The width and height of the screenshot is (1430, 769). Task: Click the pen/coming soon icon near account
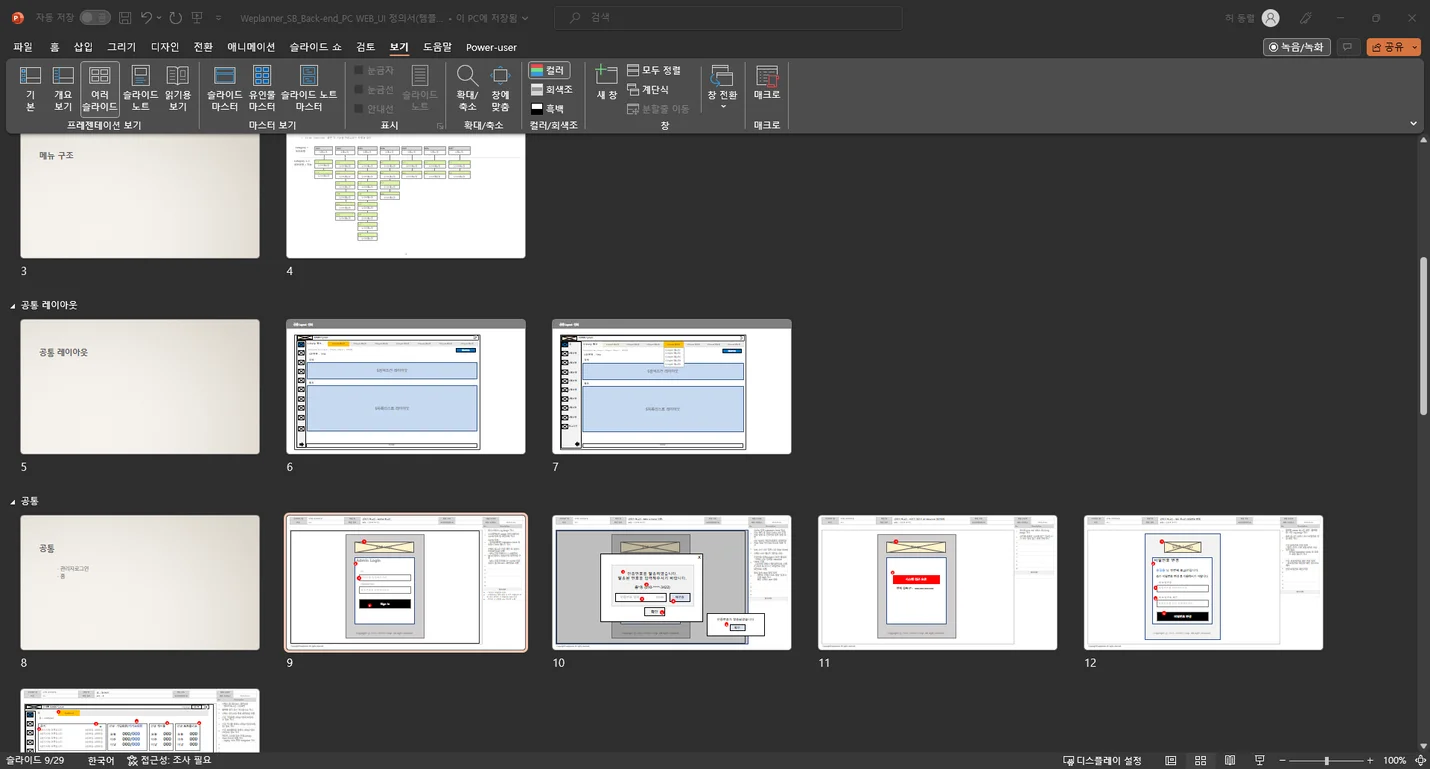coord(1306,18)
